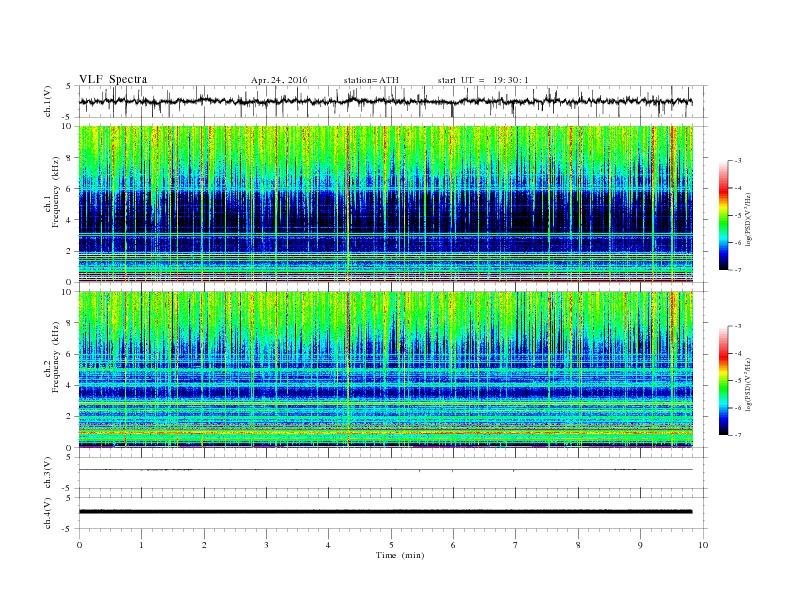
Task: Click the ch.1 "Frequency (kHz)" axis label
Action: tap(55, 192)
